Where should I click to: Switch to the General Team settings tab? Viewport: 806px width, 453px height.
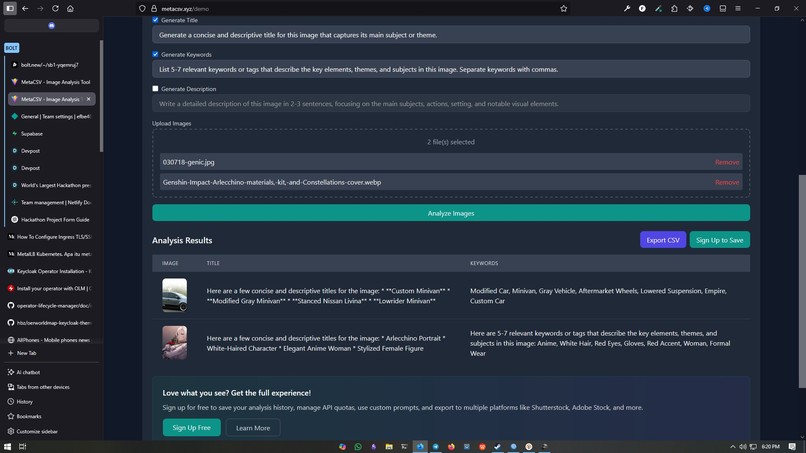(x=51, y=117)
